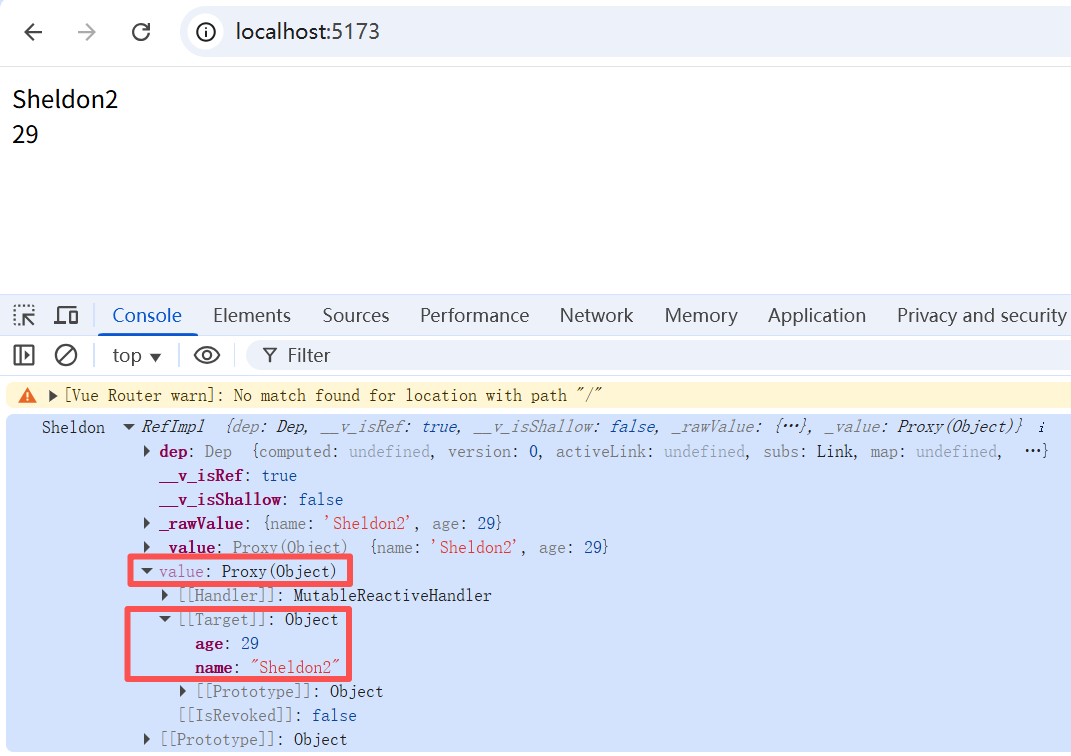The height and width of the screenshot is (756, 1071).
Task: Clear the console with the ban icon
Action: coord(66,355)
